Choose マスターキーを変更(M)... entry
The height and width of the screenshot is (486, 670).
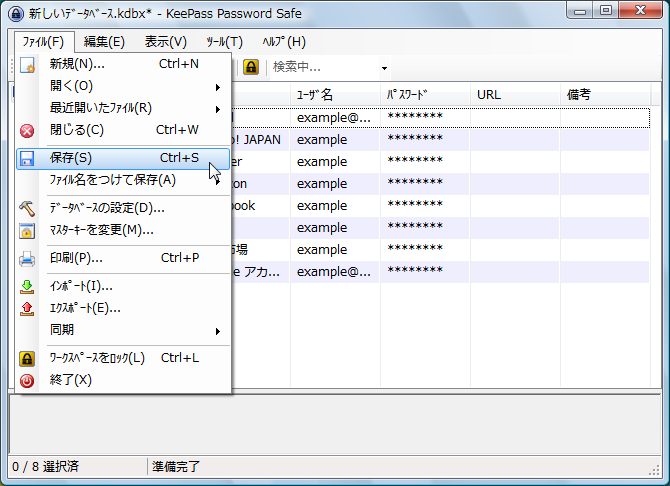click(x=123, y=231)
